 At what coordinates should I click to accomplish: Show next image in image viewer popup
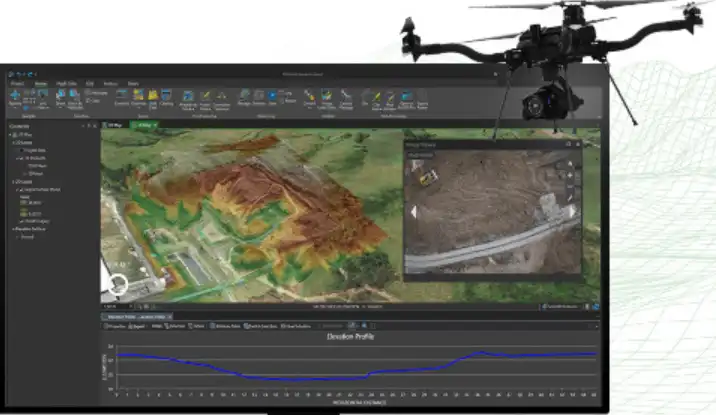[572, 211]
